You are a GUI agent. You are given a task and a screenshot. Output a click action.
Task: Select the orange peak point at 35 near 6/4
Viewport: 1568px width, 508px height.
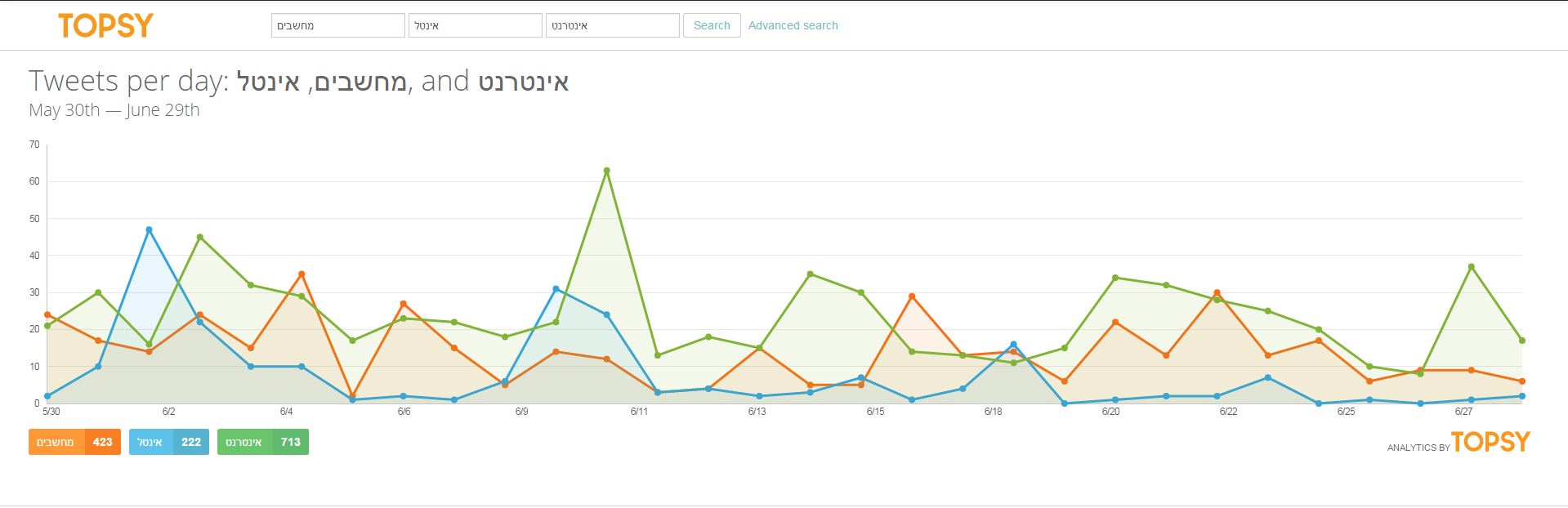tap(302, 274)
